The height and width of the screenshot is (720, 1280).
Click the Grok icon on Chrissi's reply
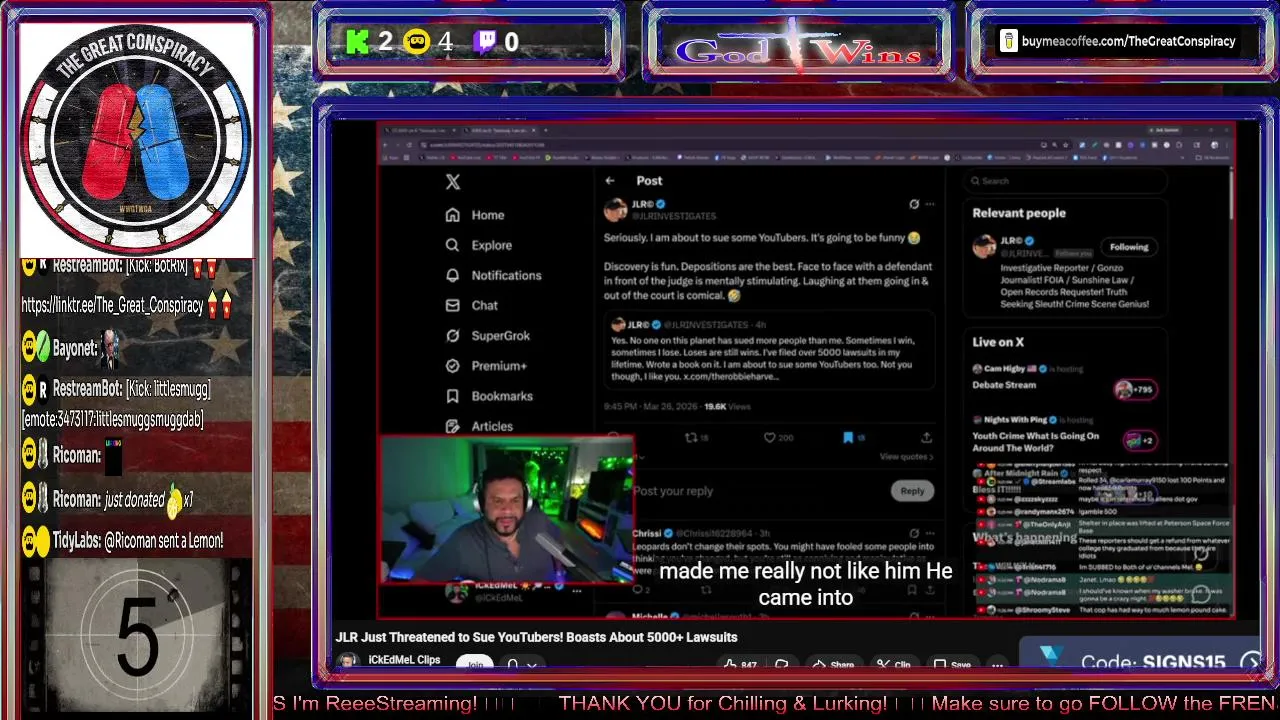click(914, 534)
